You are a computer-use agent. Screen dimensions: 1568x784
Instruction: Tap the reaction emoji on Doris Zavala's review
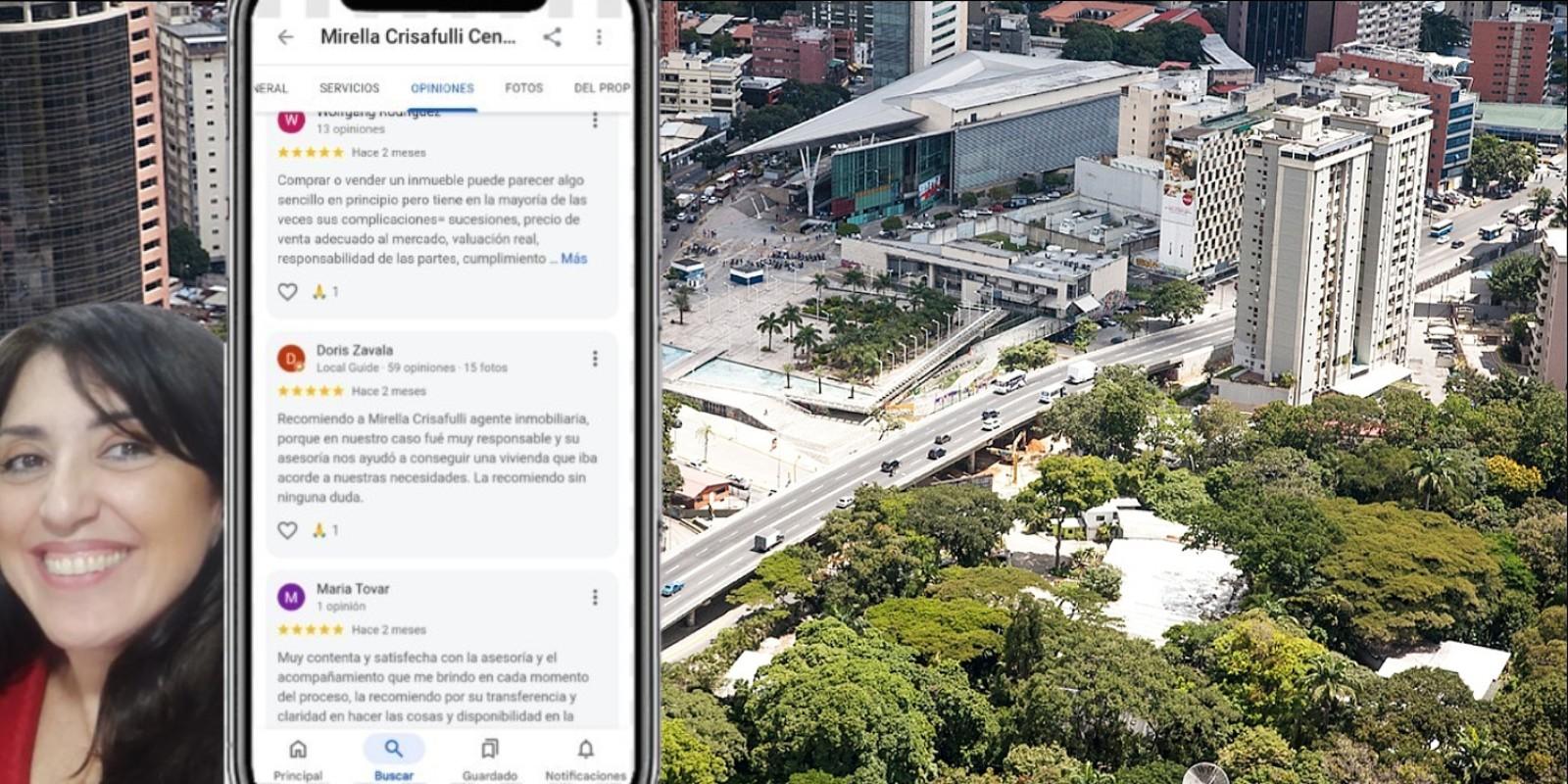pyautogui.click(x=319, y=530)
